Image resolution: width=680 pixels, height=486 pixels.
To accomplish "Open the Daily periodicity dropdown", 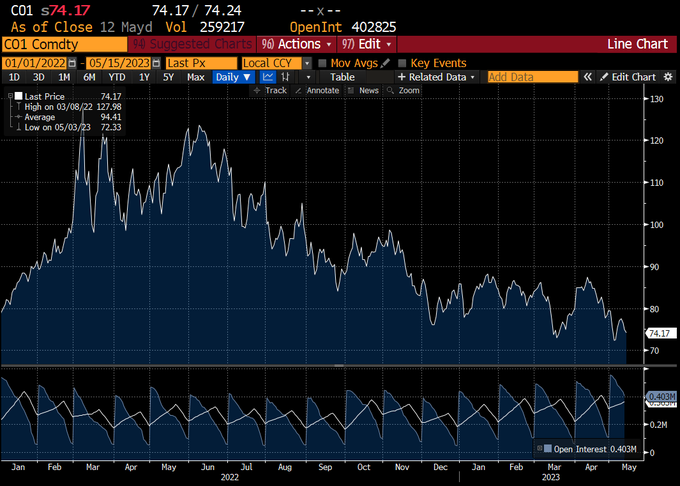I will pyautogui.click(x=233, y=77).
